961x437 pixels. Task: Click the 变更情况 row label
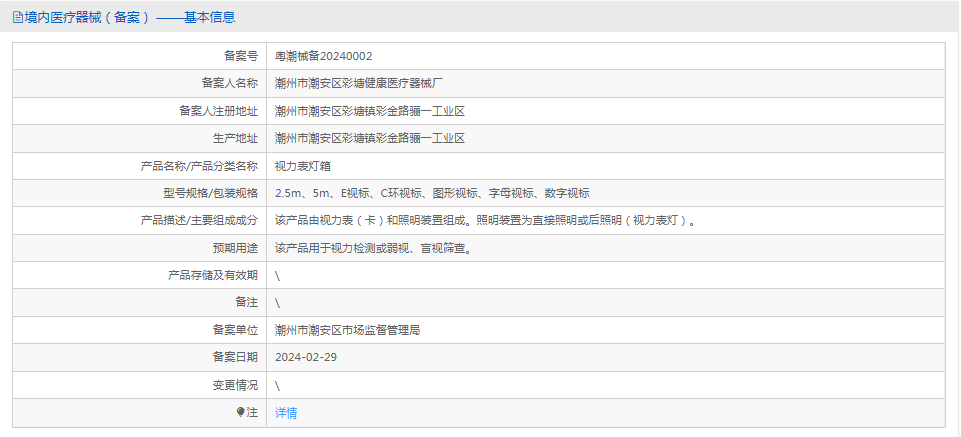click(x=234, y=384)
